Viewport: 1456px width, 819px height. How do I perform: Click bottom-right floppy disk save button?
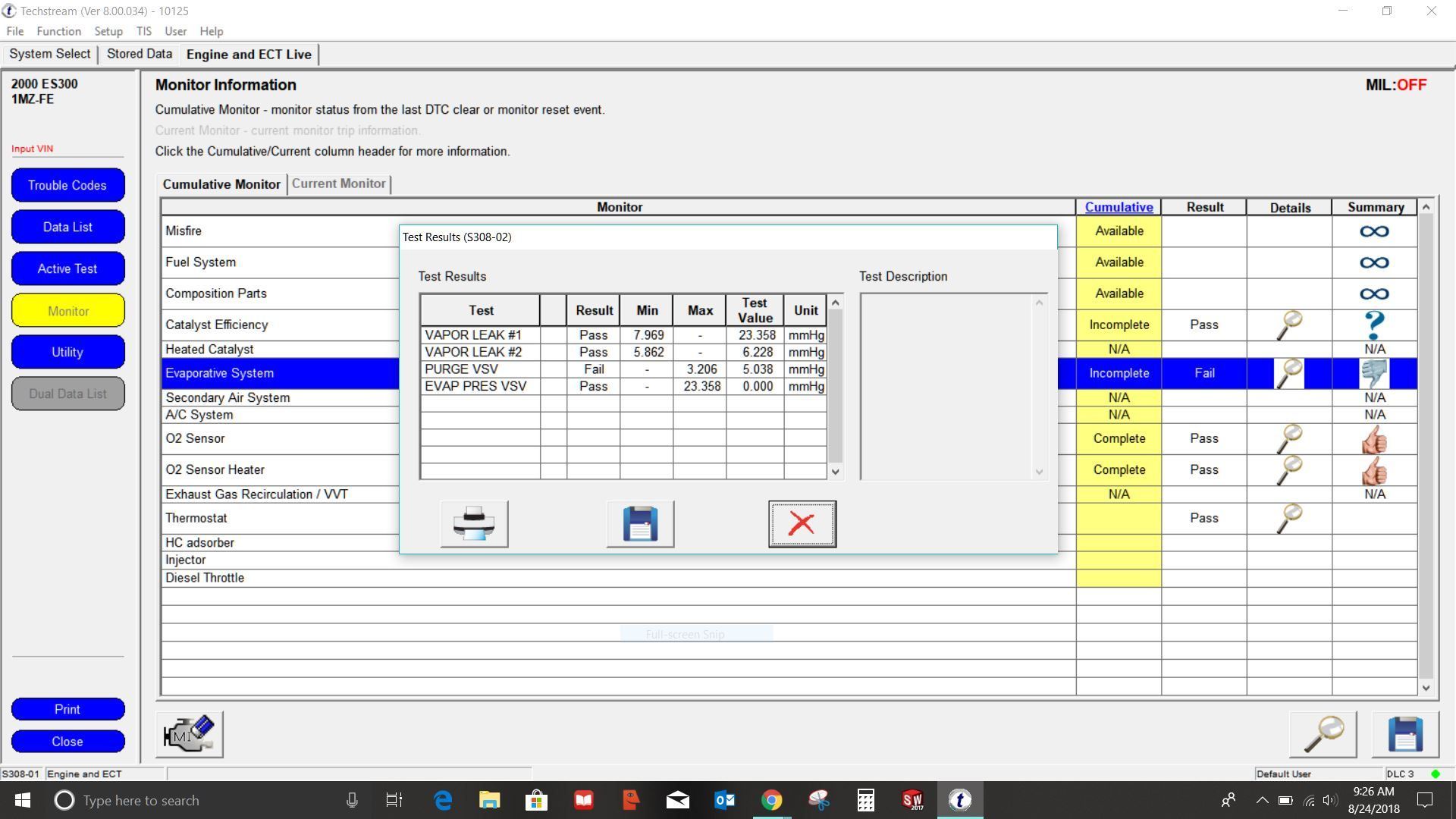[x=1404, y=734]
